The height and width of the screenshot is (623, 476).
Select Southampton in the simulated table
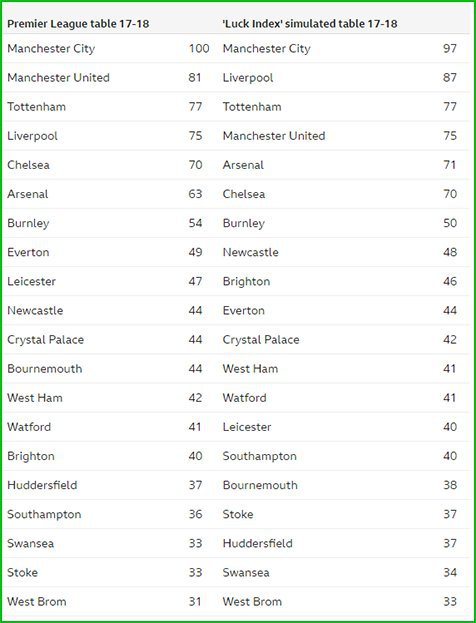[x=259, y=457]
